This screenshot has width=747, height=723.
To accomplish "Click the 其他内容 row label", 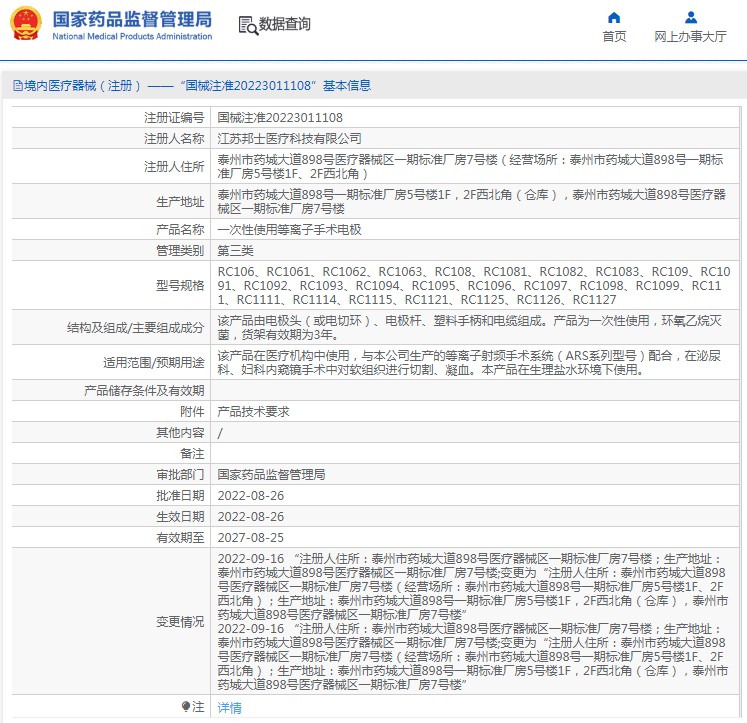I will (x=180, y=432).
